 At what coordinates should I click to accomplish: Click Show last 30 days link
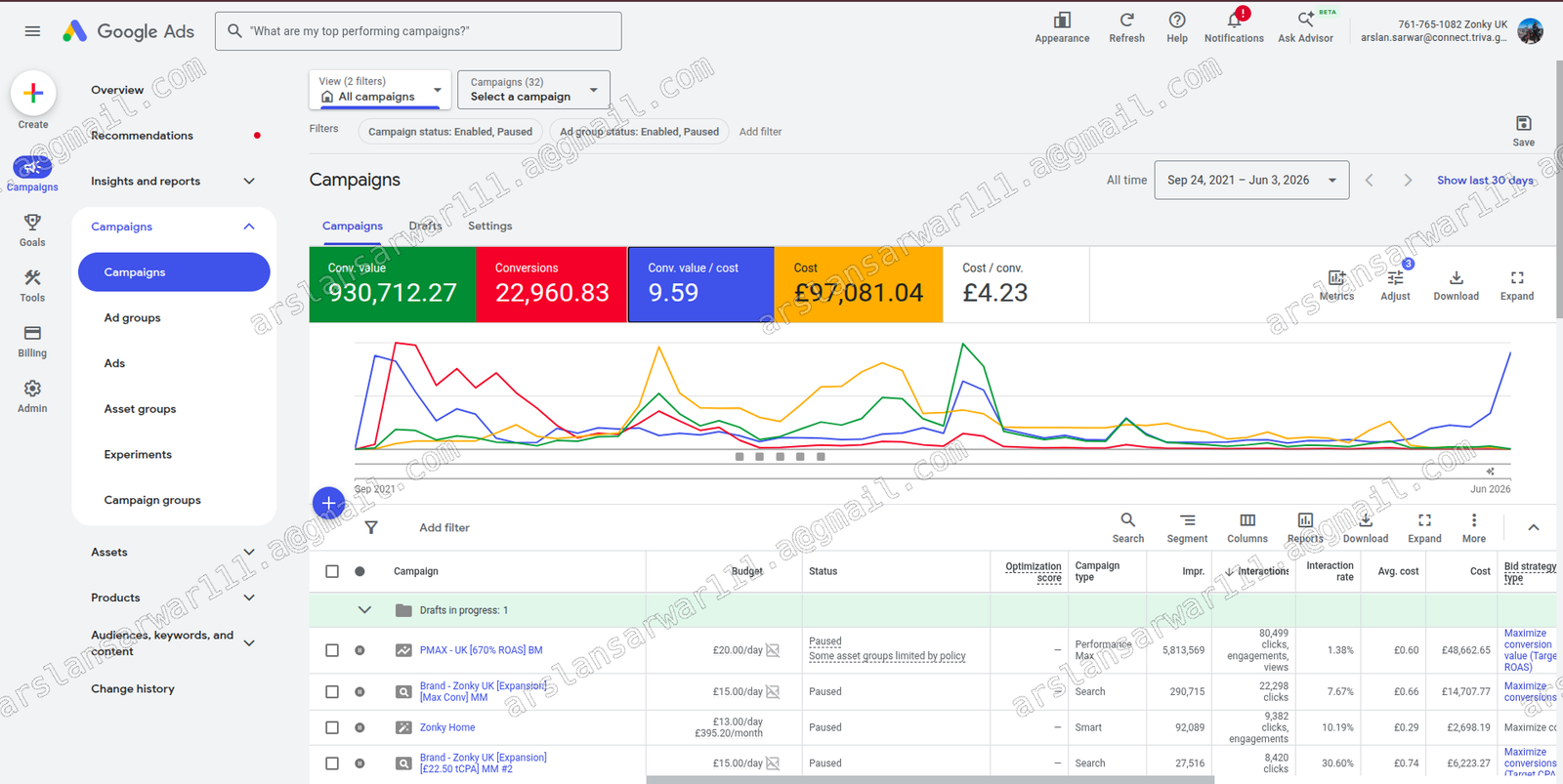1485,181
